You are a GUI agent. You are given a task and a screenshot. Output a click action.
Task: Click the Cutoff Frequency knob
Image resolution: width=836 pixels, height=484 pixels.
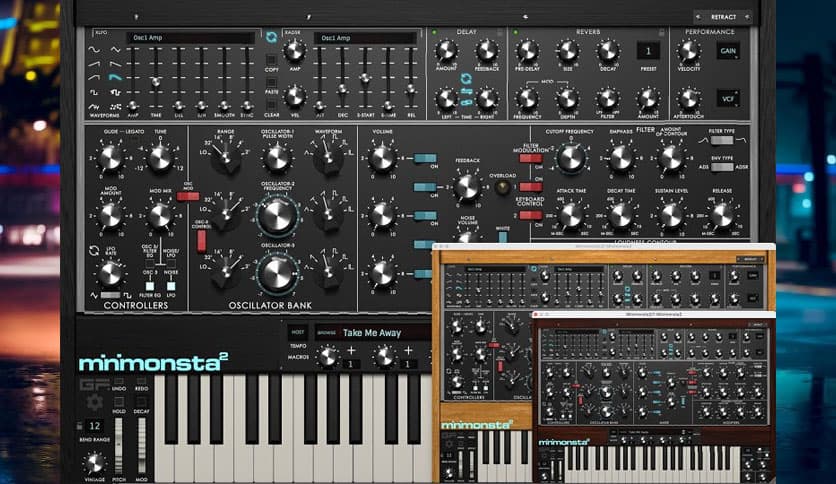(571, 158)
